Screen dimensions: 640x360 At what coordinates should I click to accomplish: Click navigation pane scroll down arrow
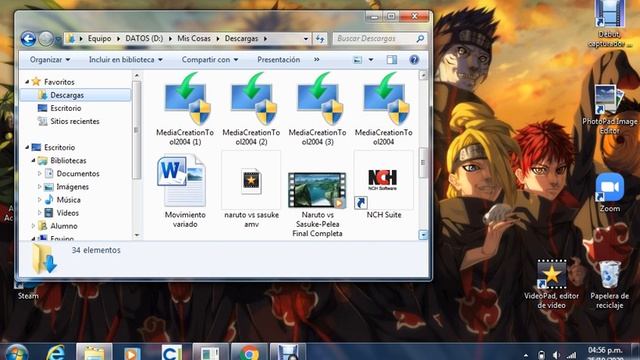pos(137,235)
